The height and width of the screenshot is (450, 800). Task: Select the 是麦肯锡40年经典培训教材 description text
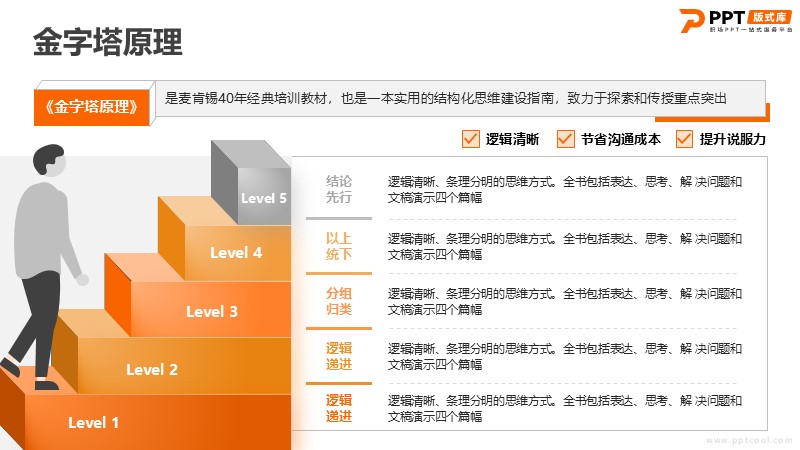(x=445, y=98)
